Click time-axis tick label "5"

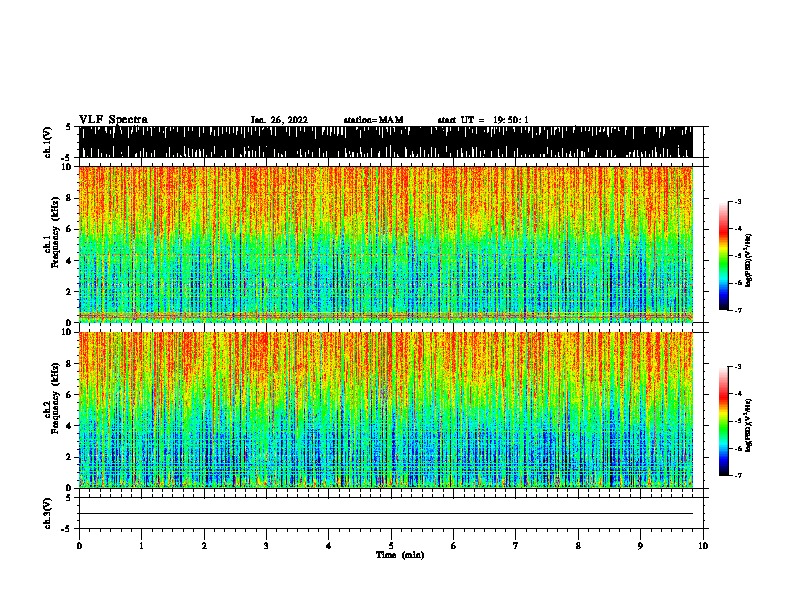tap(391, 546)
